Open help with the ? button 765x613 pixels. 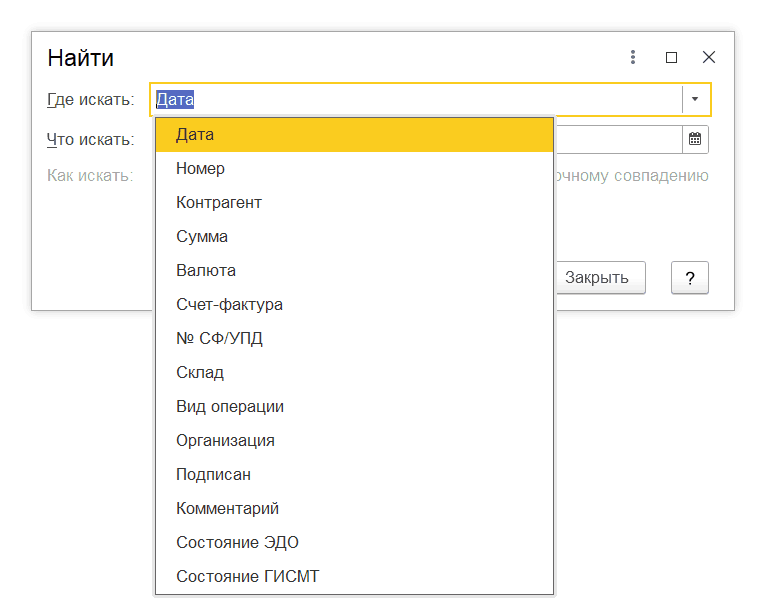[689, 277]
